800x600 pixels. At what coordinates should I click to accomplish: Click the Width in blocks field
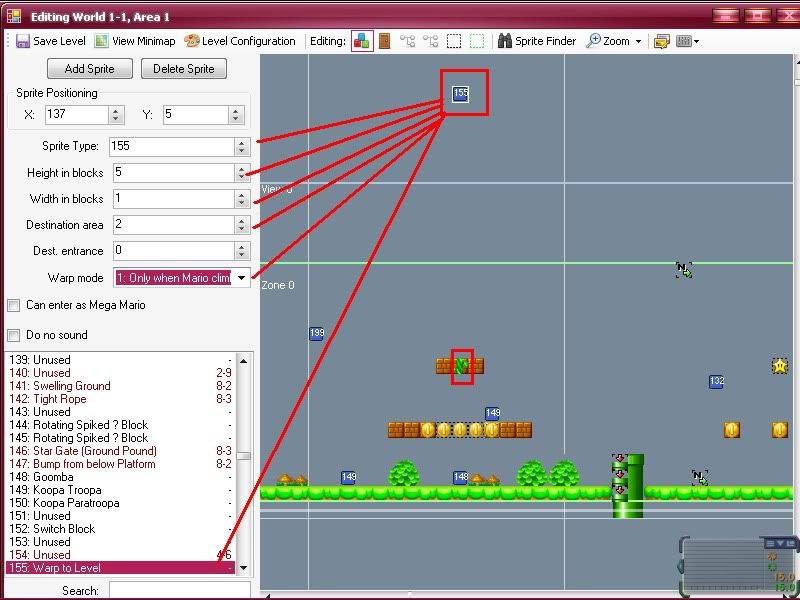173,198
